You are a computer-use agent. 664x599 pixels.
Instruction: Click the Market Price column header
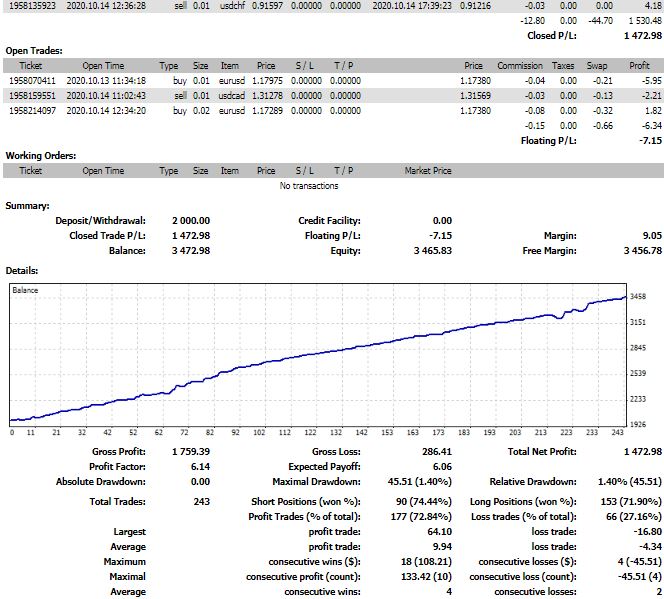[428, 171]
